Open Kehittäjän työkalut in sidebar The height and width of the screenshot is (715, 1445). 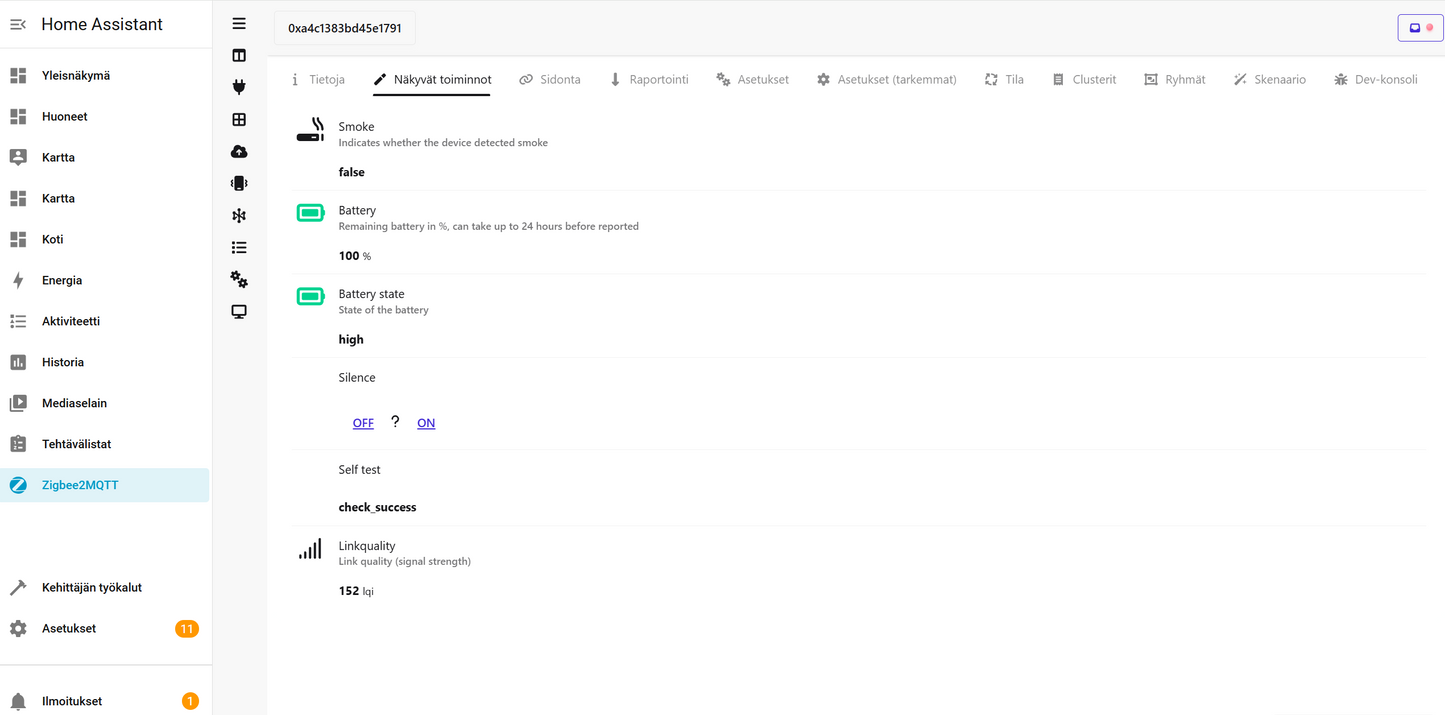click(92, 587)
